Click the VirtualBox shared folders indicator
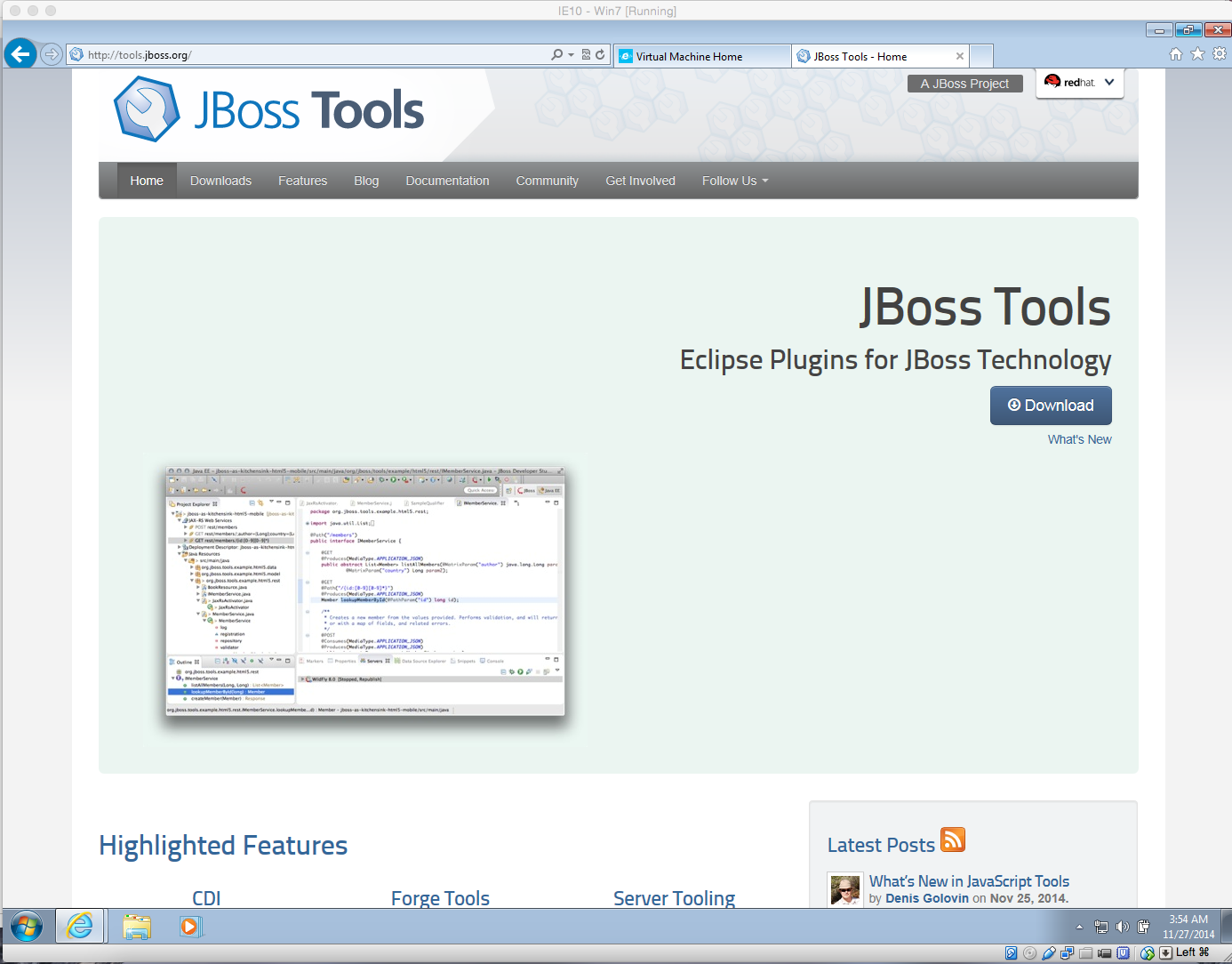Image resolution: width=1232 pixels, height=964 pixels. click(x=1086, y=953)
